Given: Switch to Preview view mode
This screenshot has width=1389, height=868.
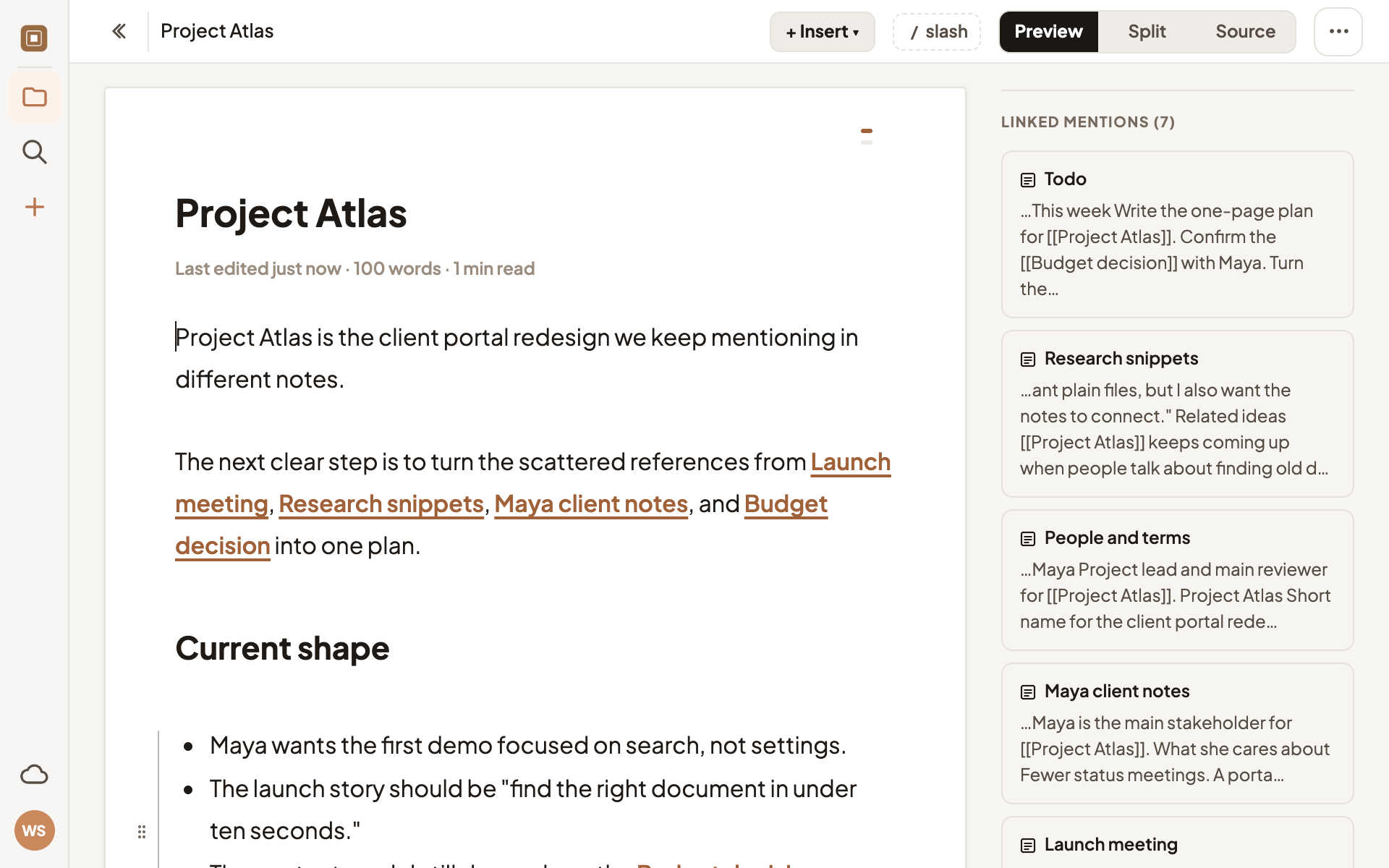Looking at the screenshot, I should point(1048,32).
